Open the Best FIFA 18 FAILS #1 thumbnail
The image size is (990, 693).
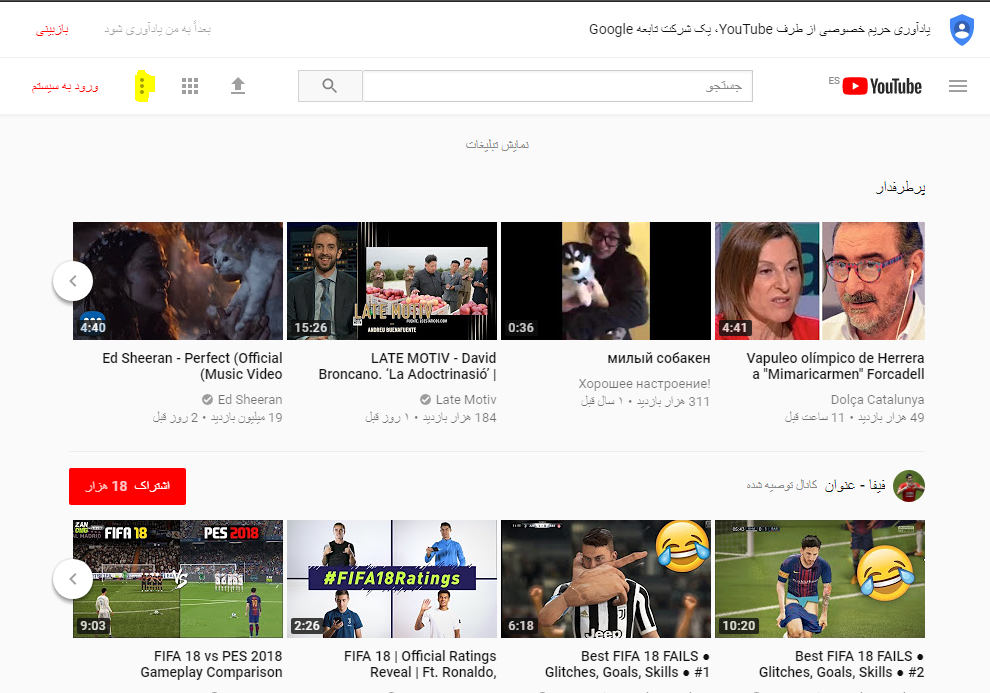click(606, 579)
